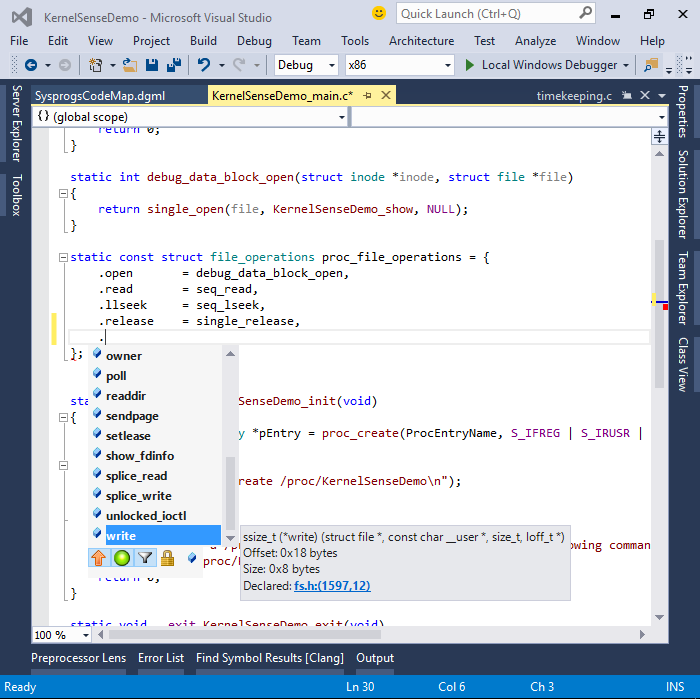
Task: Click the editor split handle icon
Action: pyautogui.click(x=659, y=136)
